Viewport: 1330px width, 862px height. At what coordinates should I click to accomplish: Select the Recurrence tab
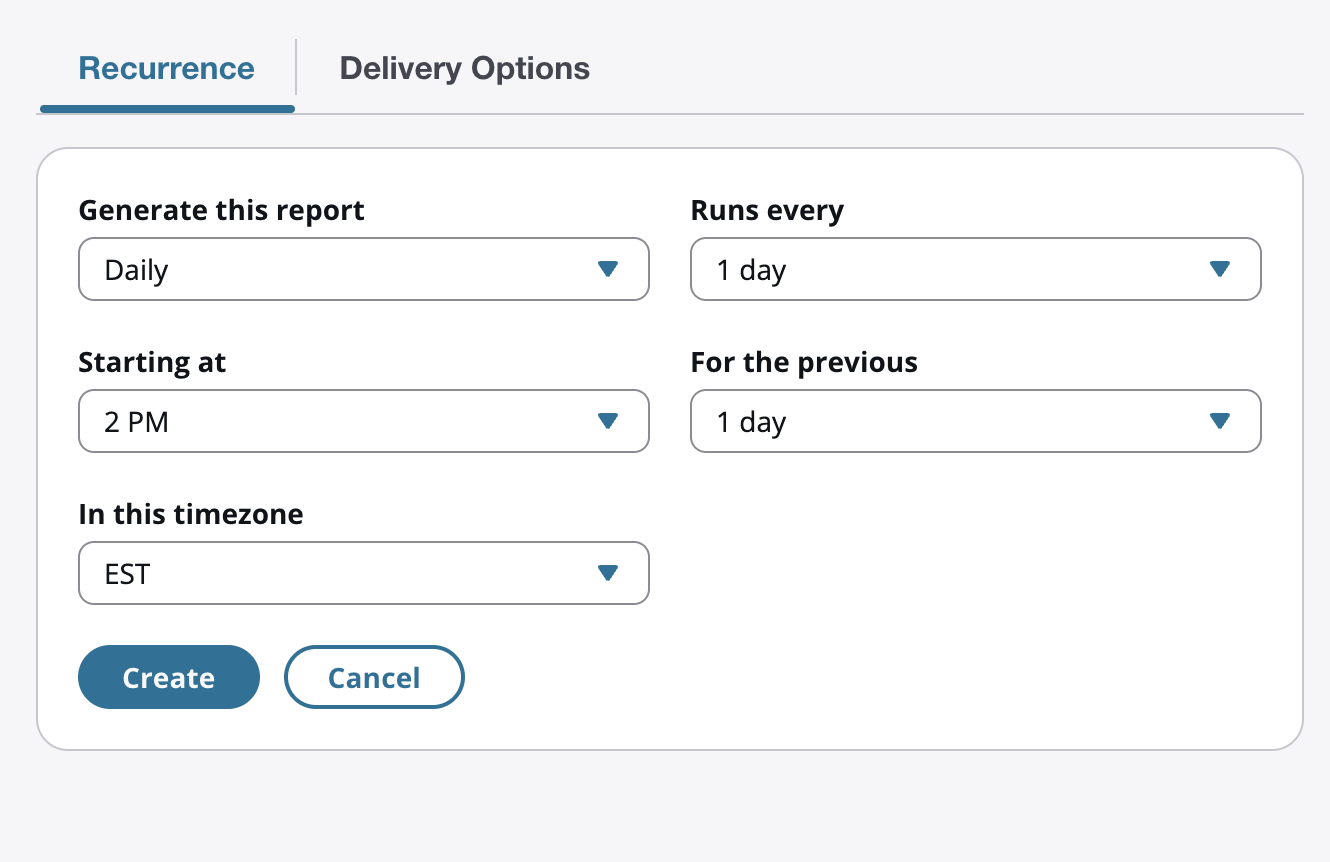pos(166,68)
